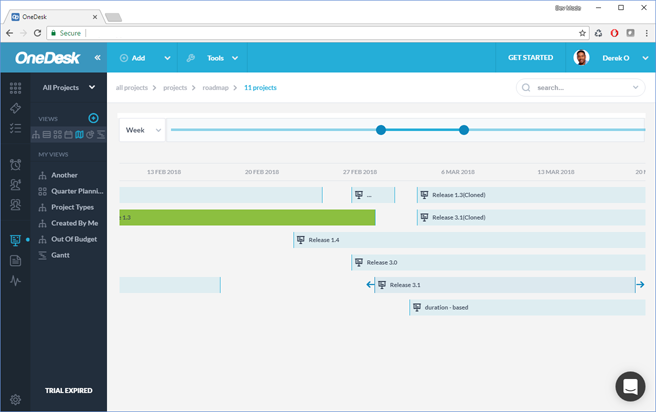Click the GET STARTED button
This screenshot has height=412, width=656.
(x=530, y=58)
